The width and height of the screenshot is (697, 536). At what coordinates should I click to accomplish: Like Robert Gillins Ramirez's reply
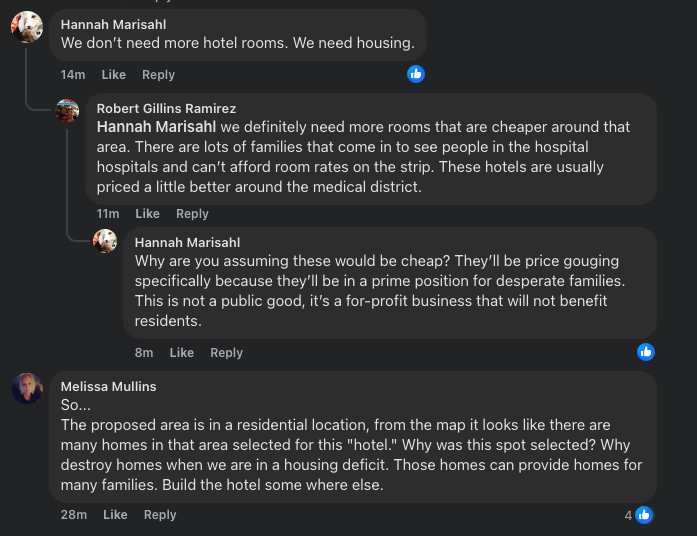tap(147, 214)
